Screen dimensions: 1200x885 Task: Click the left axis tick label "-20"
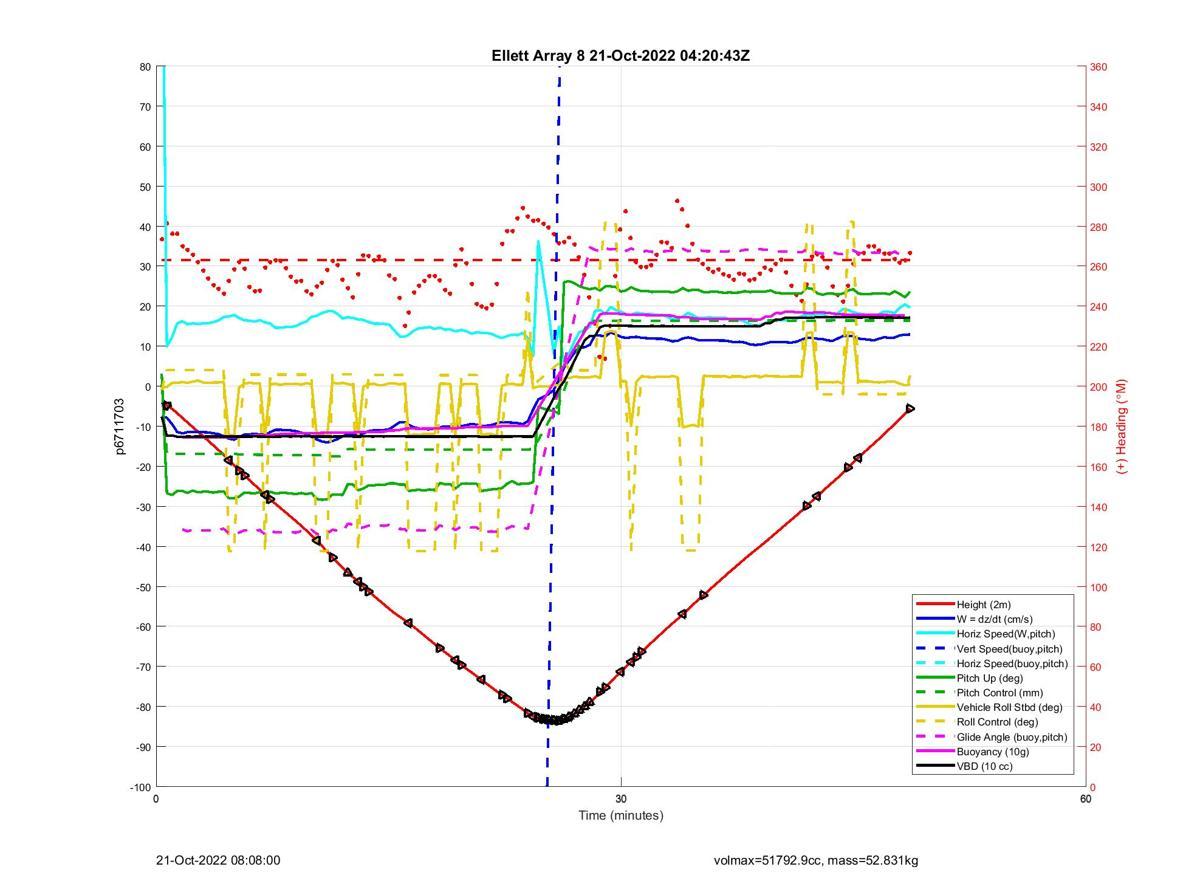pos(143,467)
